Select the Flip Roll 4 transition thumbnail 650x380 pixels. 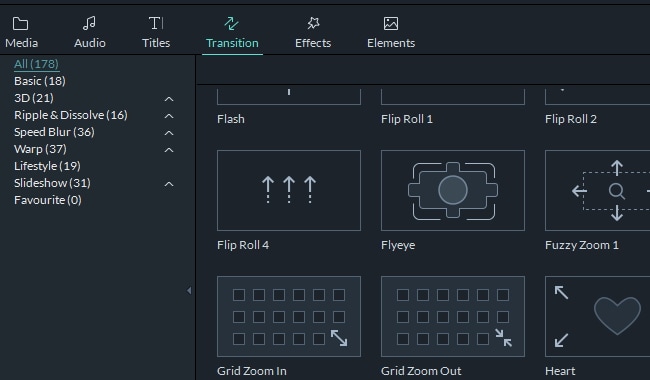coord(289,190)
